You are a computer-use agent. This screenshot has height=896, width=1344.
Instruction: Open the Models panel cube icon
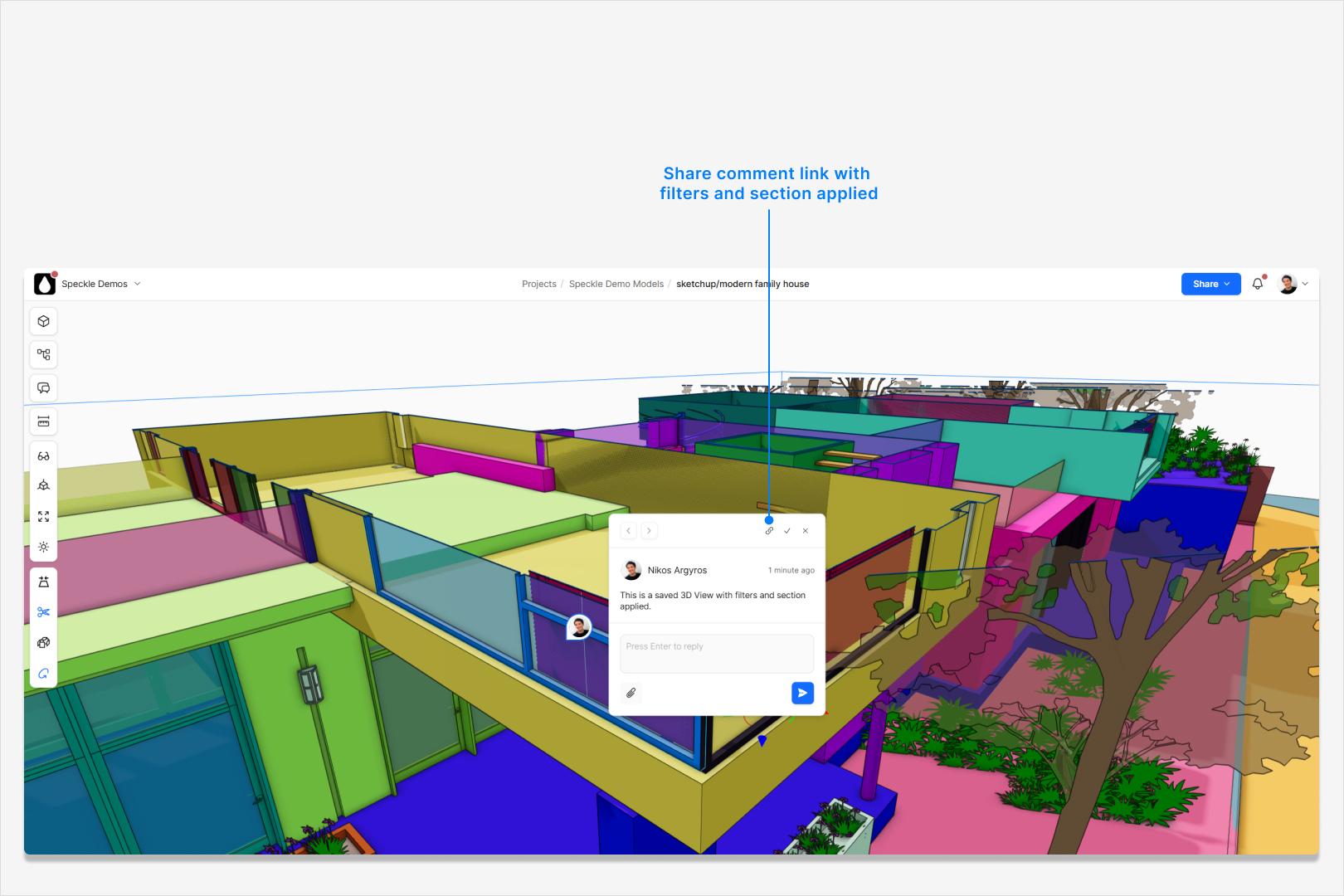tap(44, 321)
